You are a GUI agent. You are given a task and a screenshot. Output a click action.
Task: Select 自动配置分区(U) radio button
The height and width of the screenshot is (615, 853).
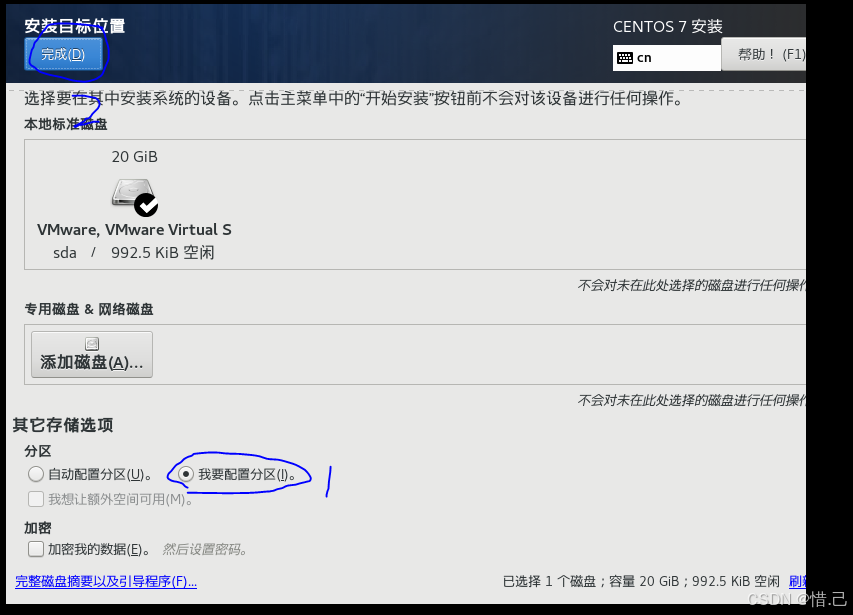pos(36,474)
